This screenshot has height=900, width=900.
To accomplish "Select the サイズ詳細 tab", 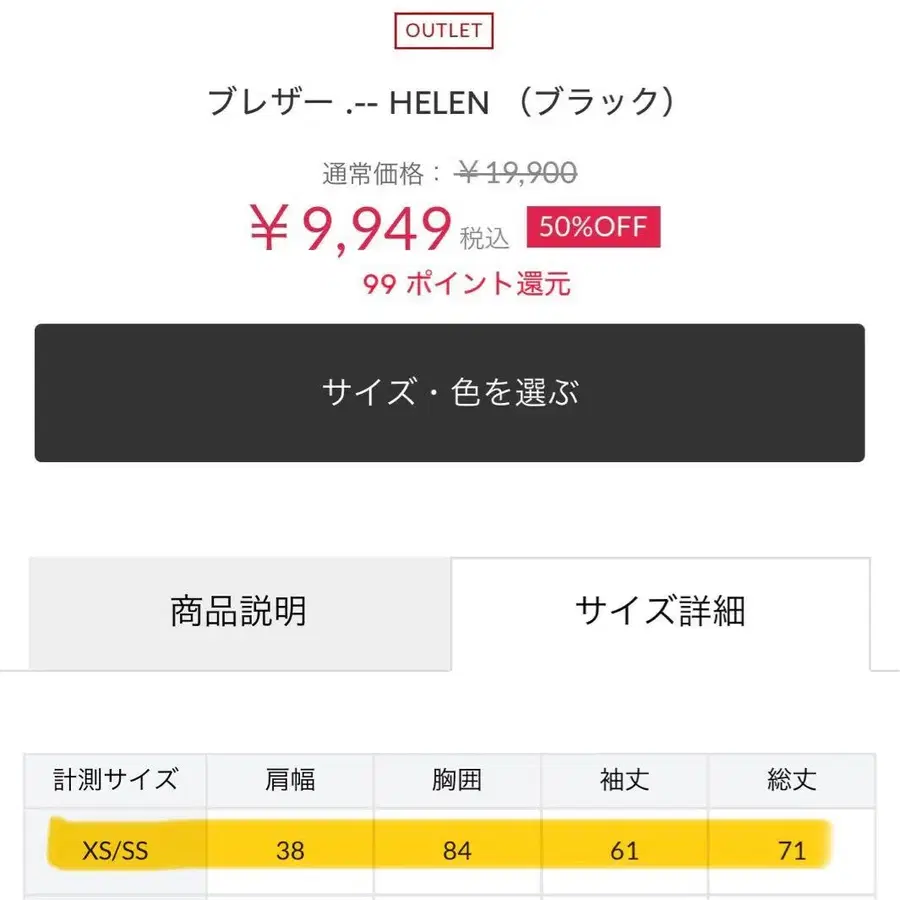I will (x=660, y=613).
